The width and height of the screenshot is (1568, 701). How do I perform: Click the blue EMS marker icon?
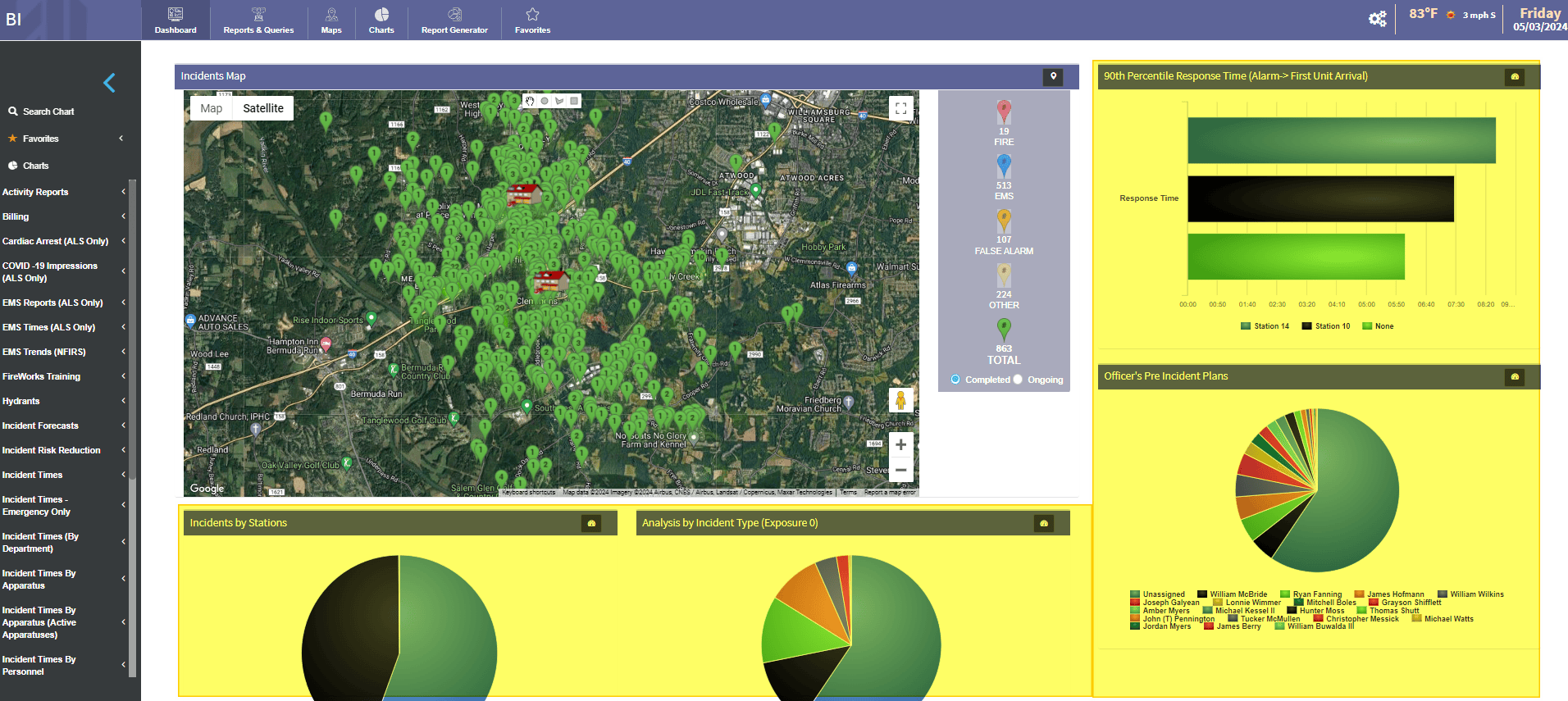click(x=1004, y=166)
